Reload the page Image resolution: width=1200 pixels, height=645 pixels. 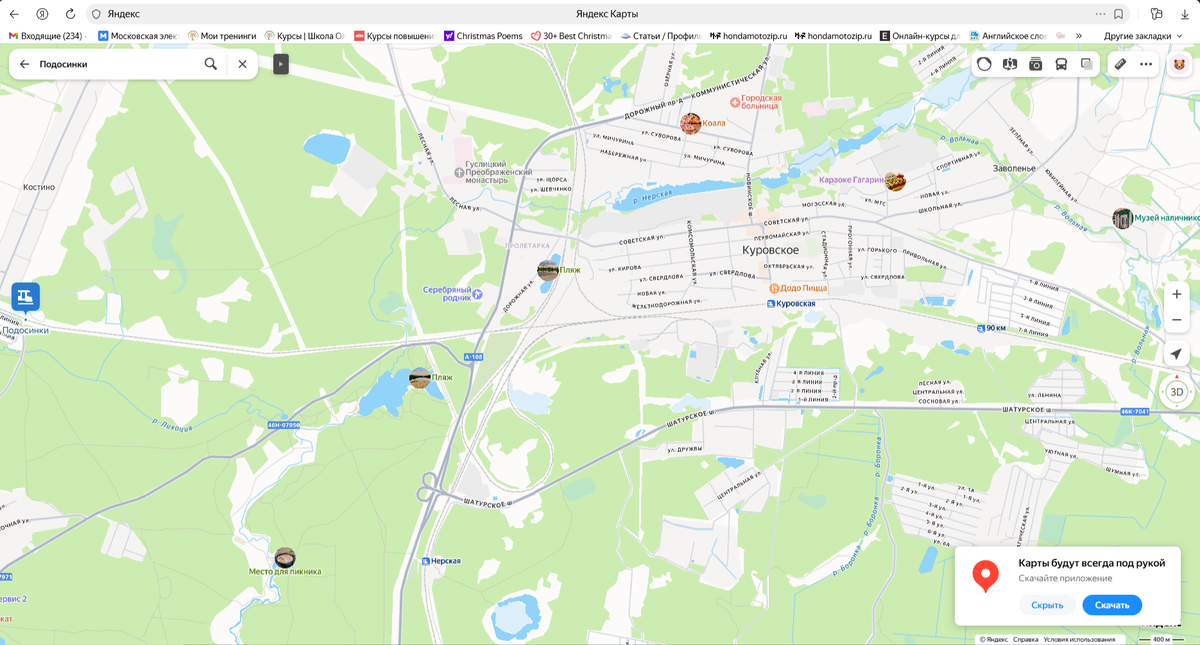click(70, 14)
